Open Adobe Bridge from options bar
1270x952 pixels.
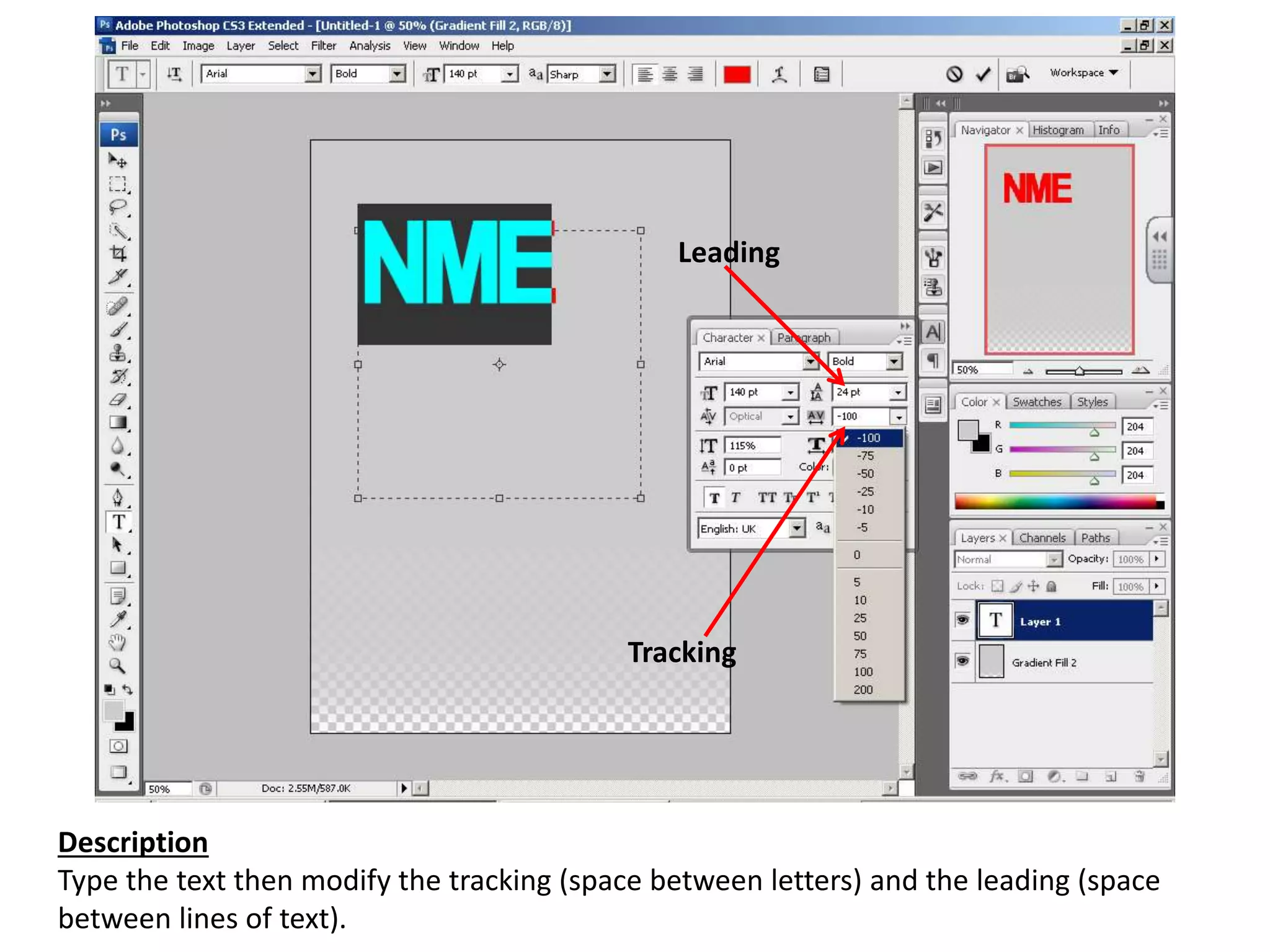(1017, 74)
